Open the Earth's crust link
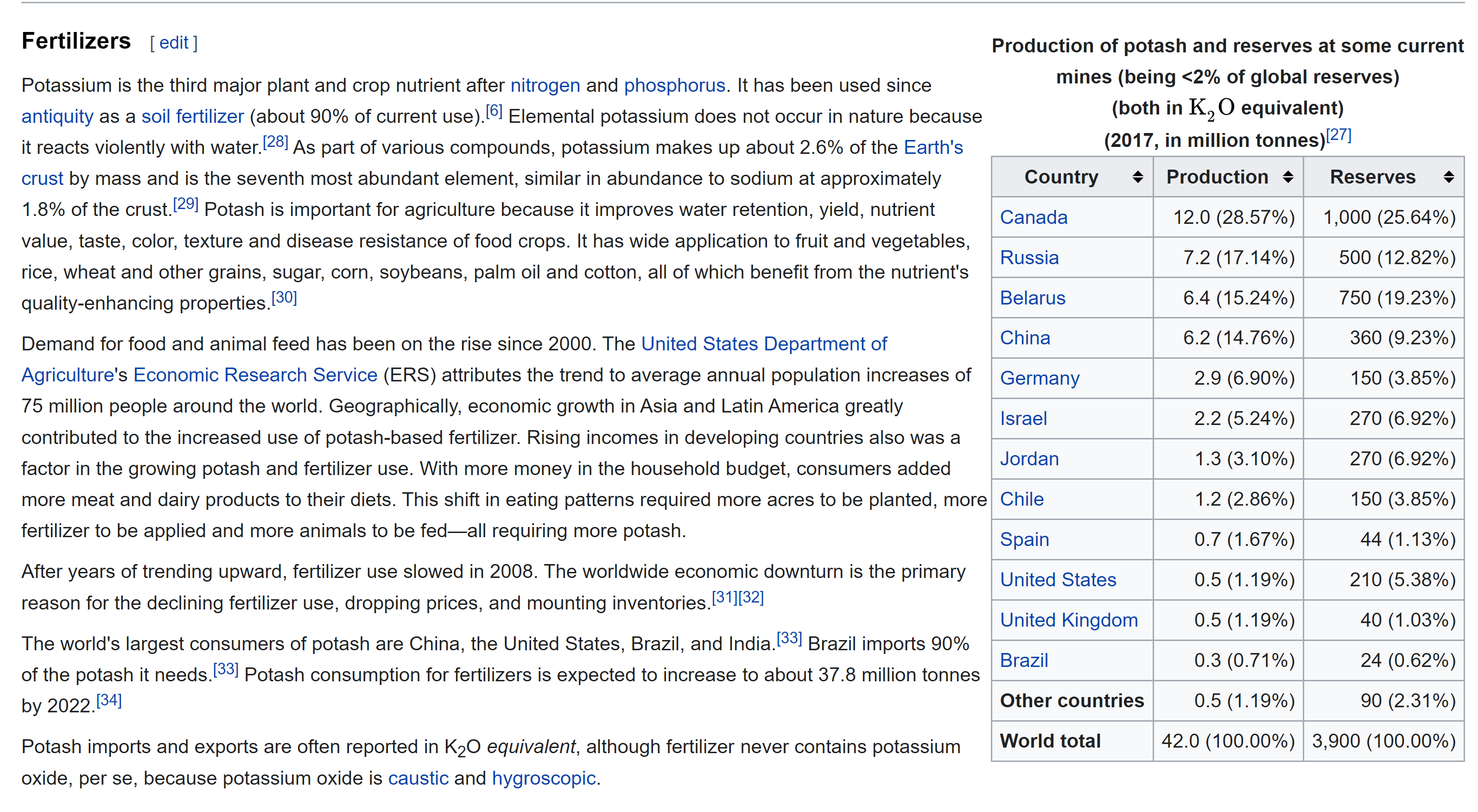The height and width of the screenshot is (812, 1478). tap(933, 147)
